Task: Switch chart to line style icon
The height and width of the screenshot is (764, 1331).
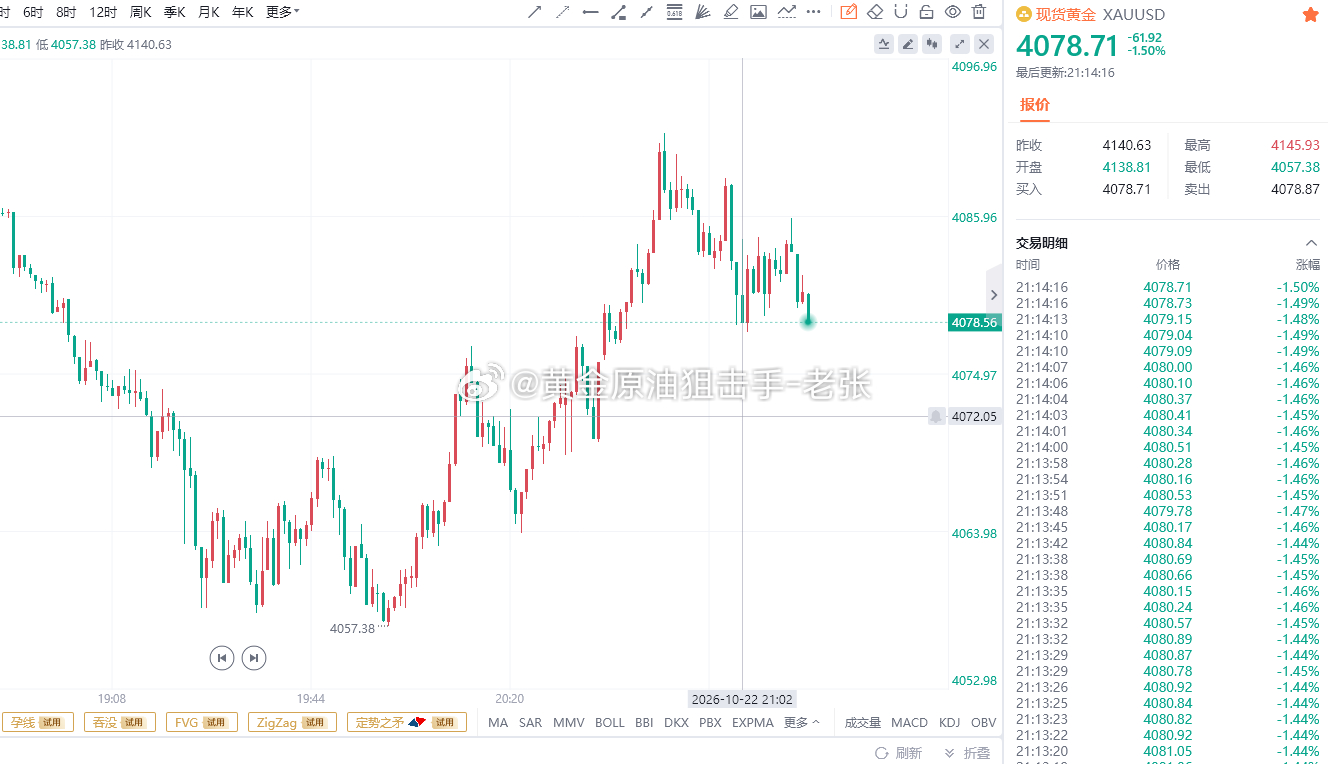Action: coord(884,44)
